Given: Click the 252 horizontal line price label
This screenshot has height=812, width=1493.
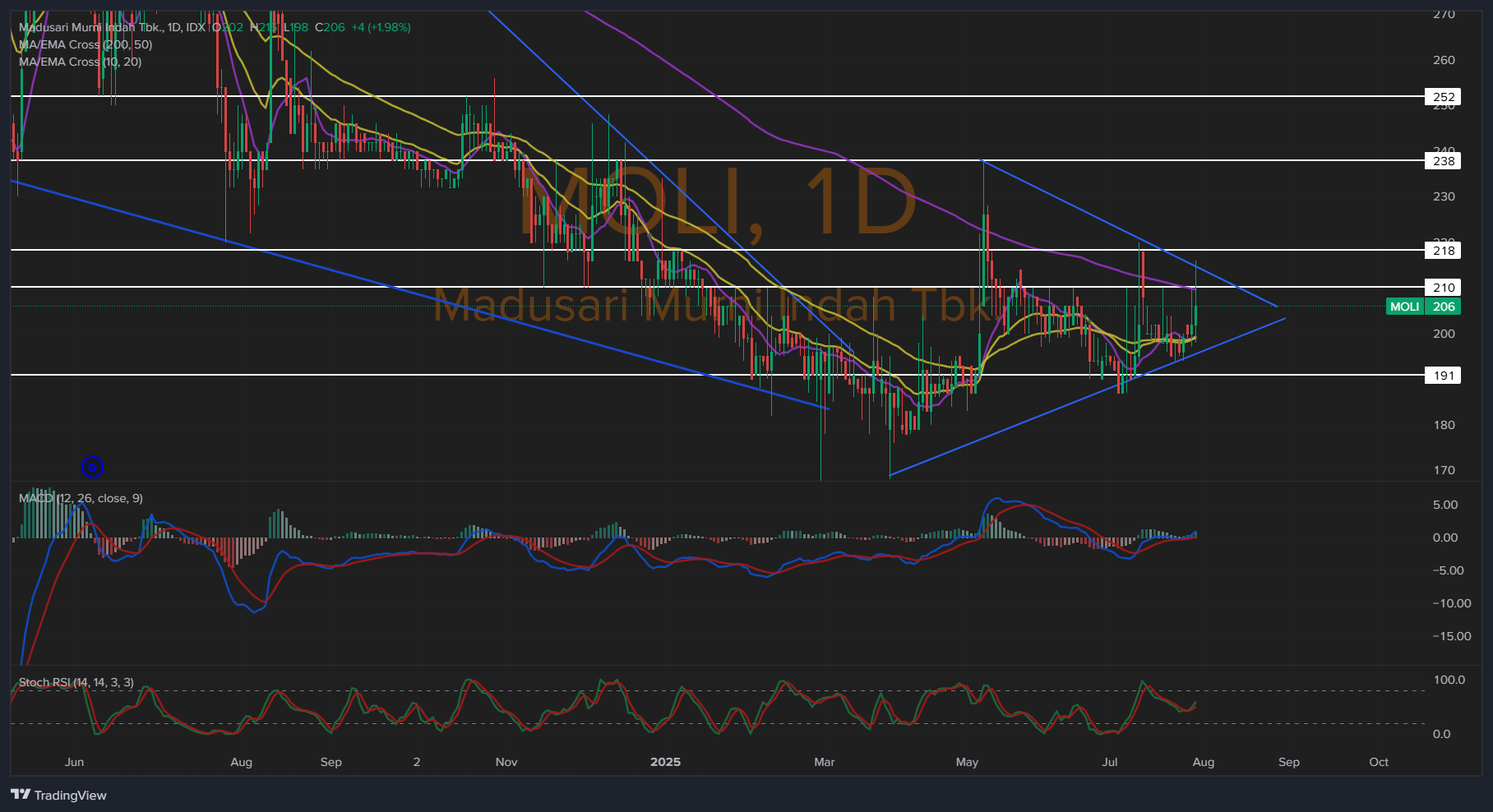Looking at the screenshot, I should click(x=1444, y=97).
